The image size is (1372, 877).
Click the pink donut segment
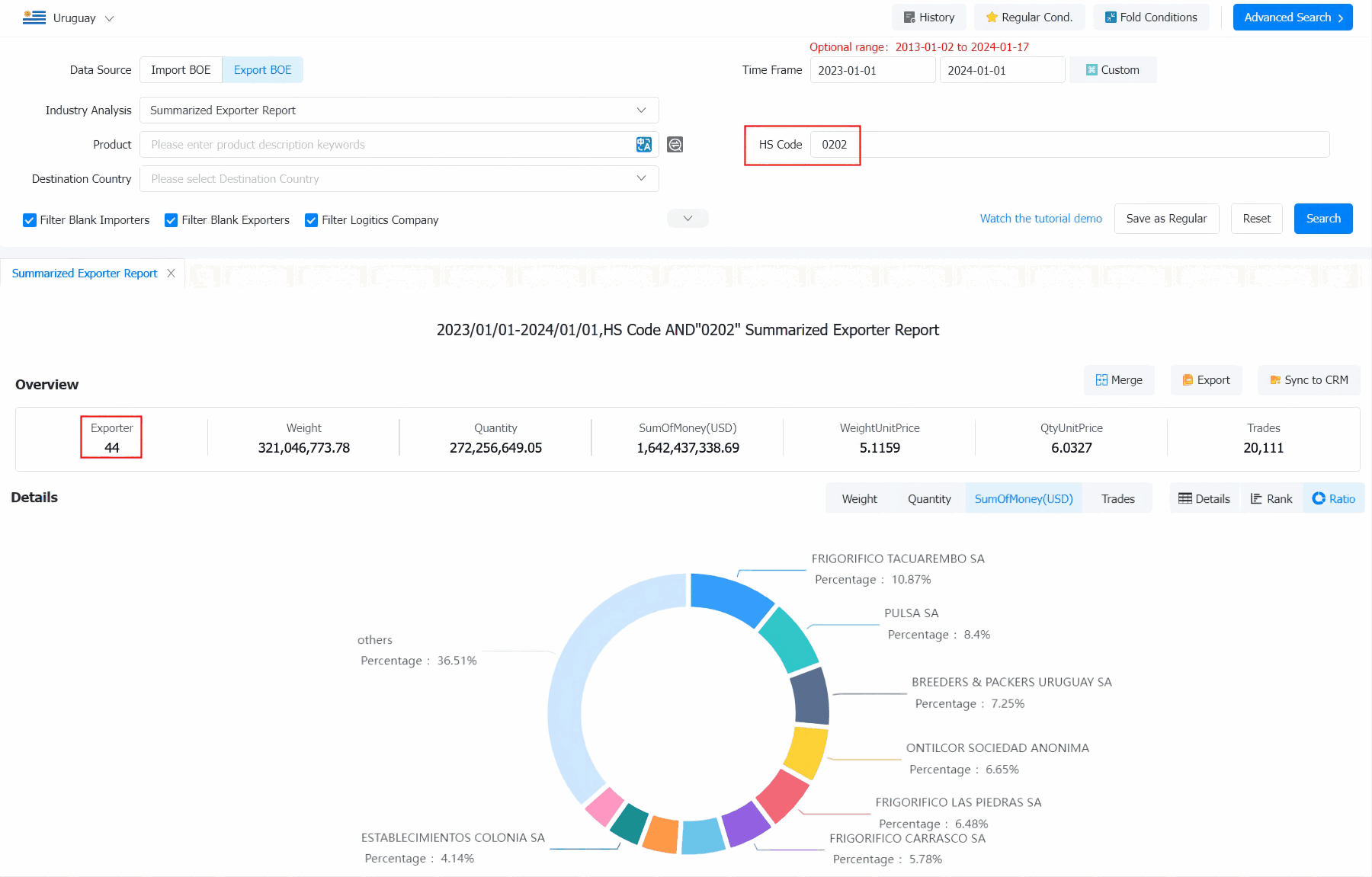click(605, 807)
